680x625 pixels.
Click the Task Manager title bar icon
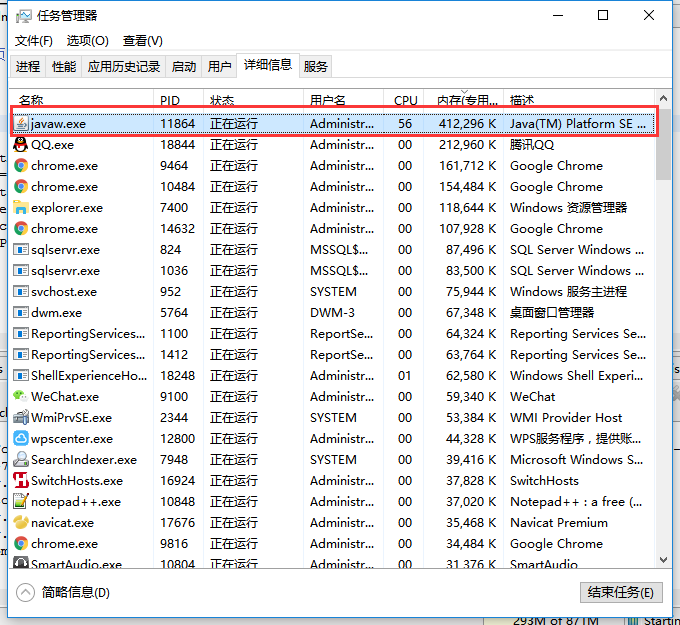tap(23, 16)
